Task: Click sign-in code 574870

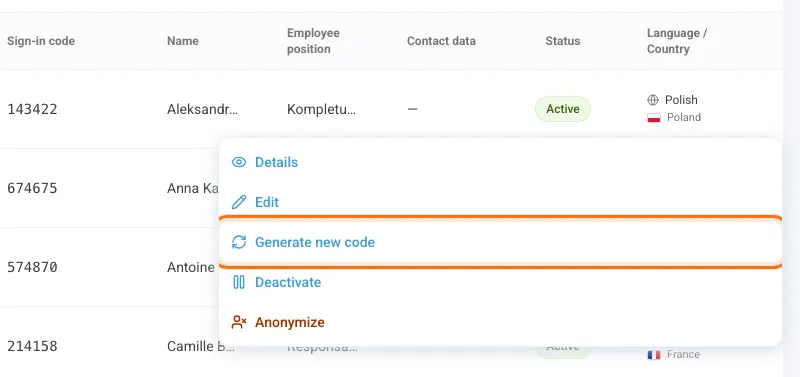Action: (x=32, y=267)
